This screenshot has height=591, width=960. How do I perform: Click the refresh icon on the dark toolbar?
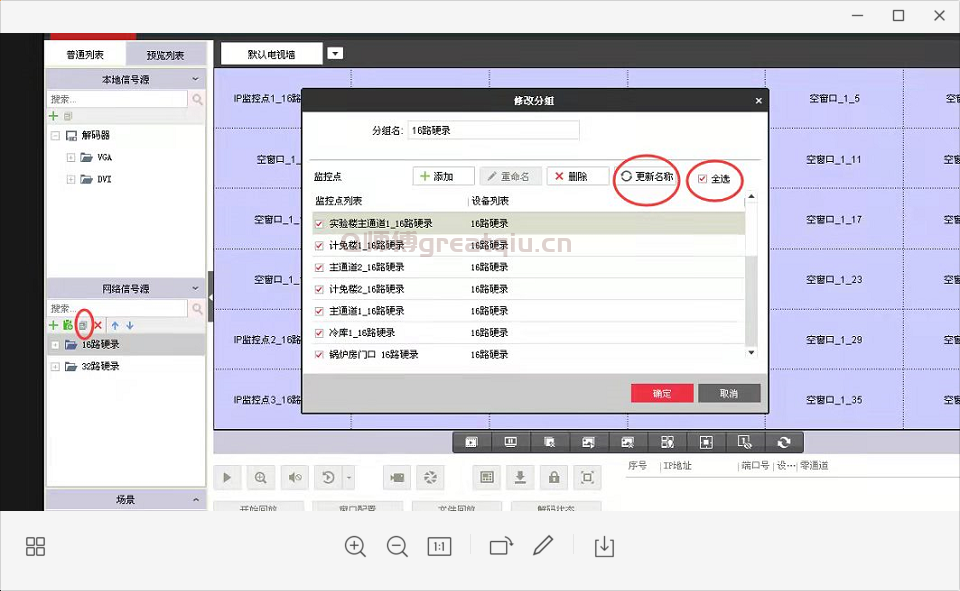coord(784,441)
